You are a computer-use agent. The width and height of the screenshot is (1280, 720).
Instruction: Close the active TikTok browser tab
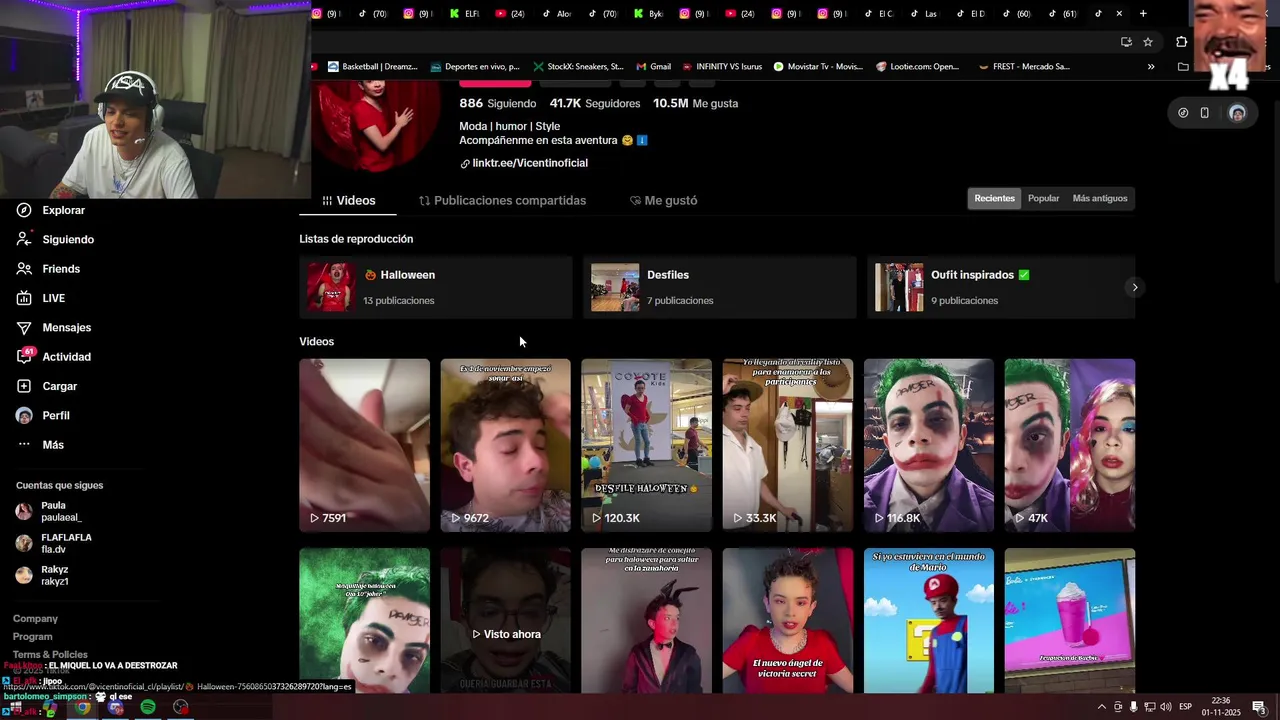1119,14
